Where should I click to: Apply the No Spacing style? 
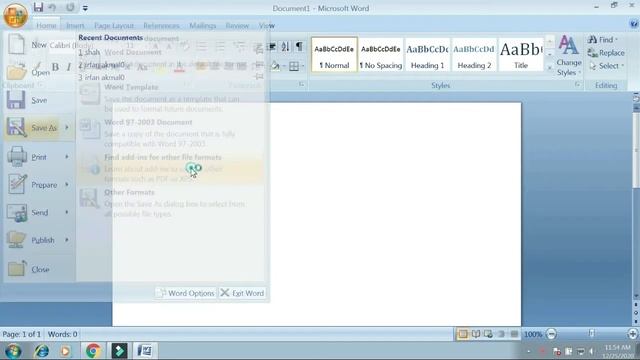click(381, 55)
